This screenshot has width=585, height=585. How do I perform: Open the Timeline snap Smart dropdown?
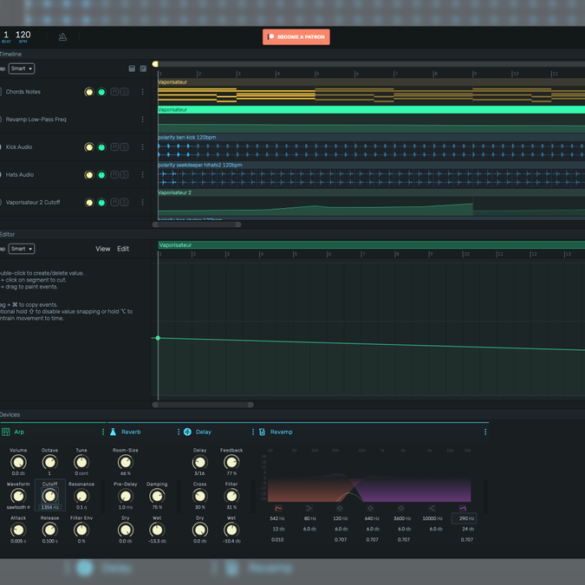tap(21, 69)
